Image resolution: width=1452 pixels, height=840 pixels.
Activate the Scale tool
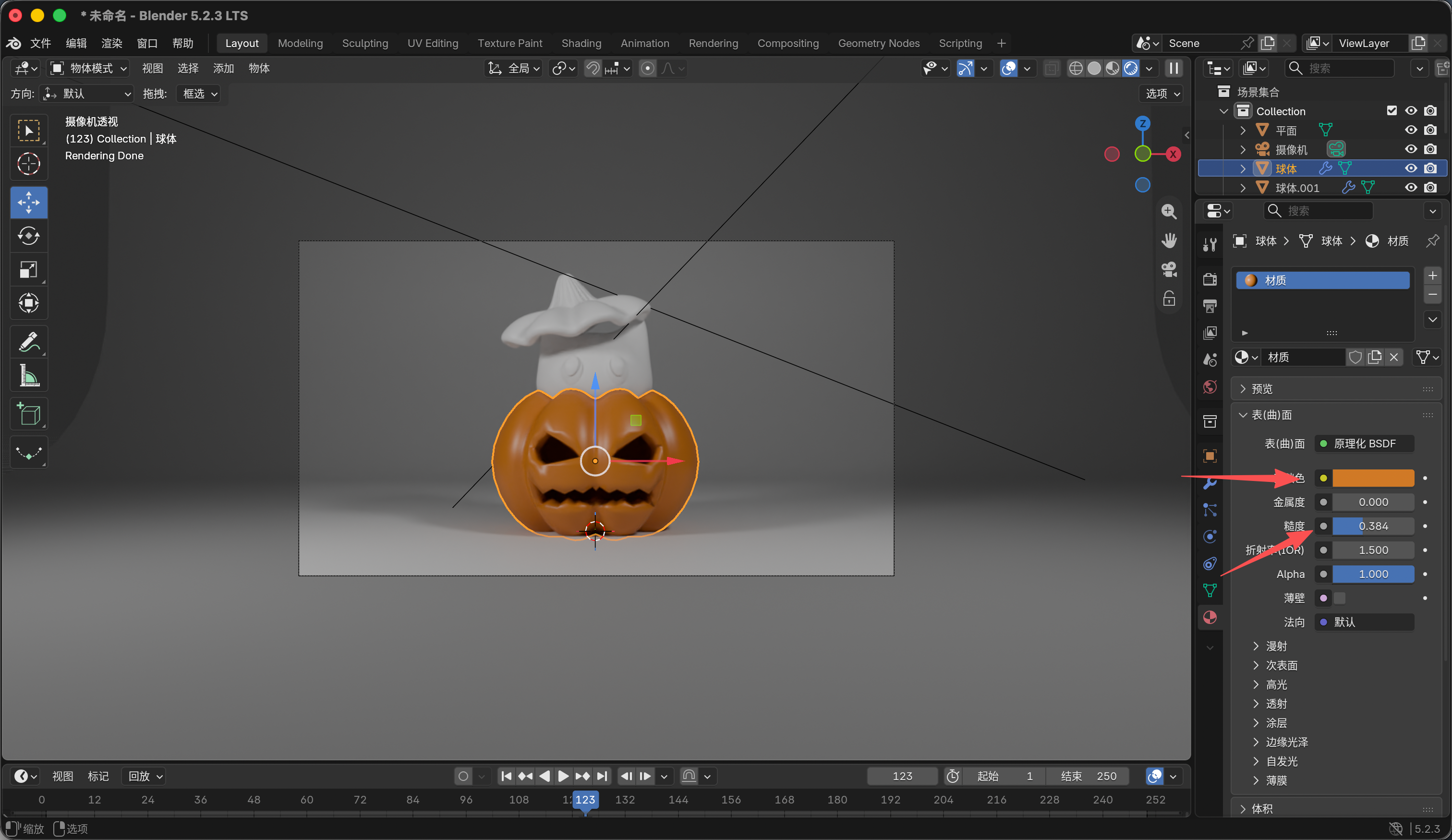coord(29,269)
